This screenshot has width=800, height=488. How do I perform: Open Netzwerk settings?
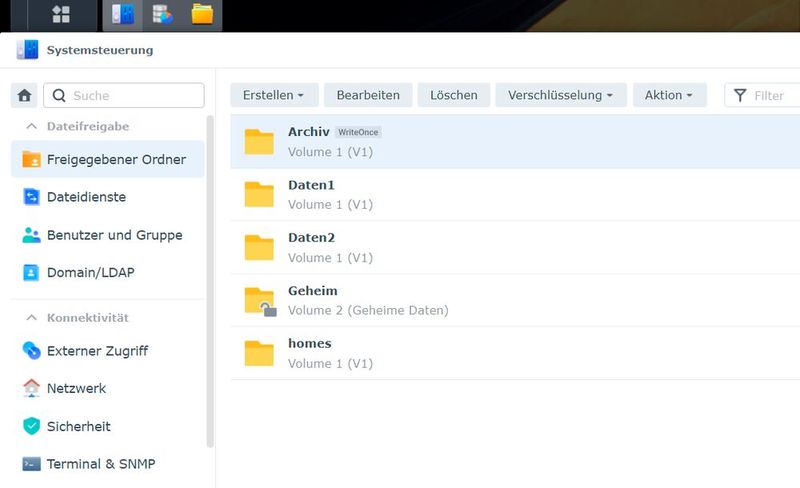pos(108,388)
